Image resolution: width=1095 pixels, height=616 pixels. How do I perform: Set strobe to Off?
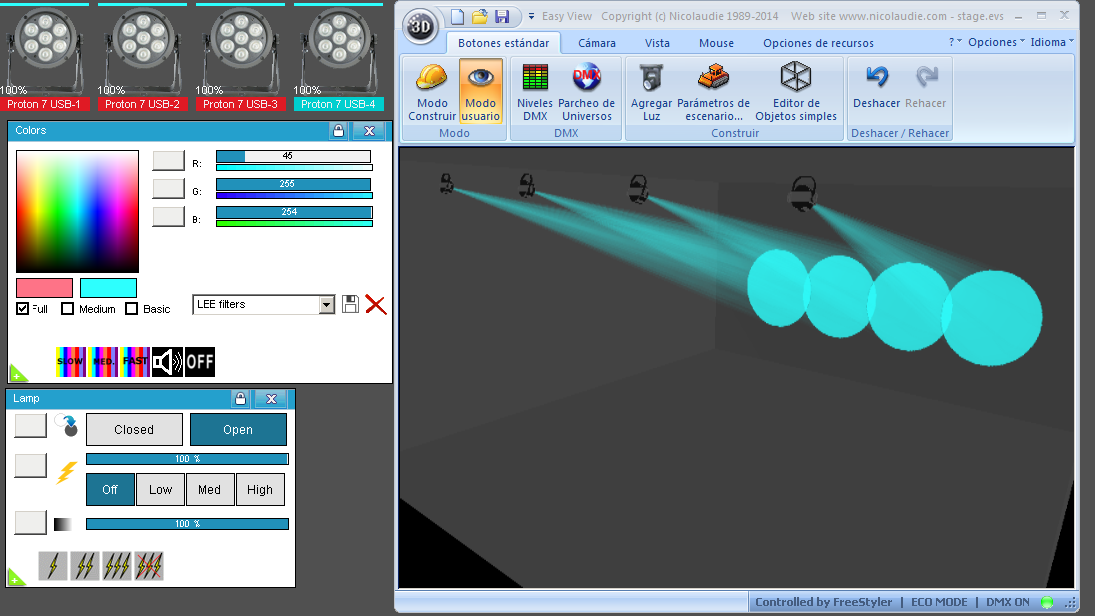[x=110, y=490]
